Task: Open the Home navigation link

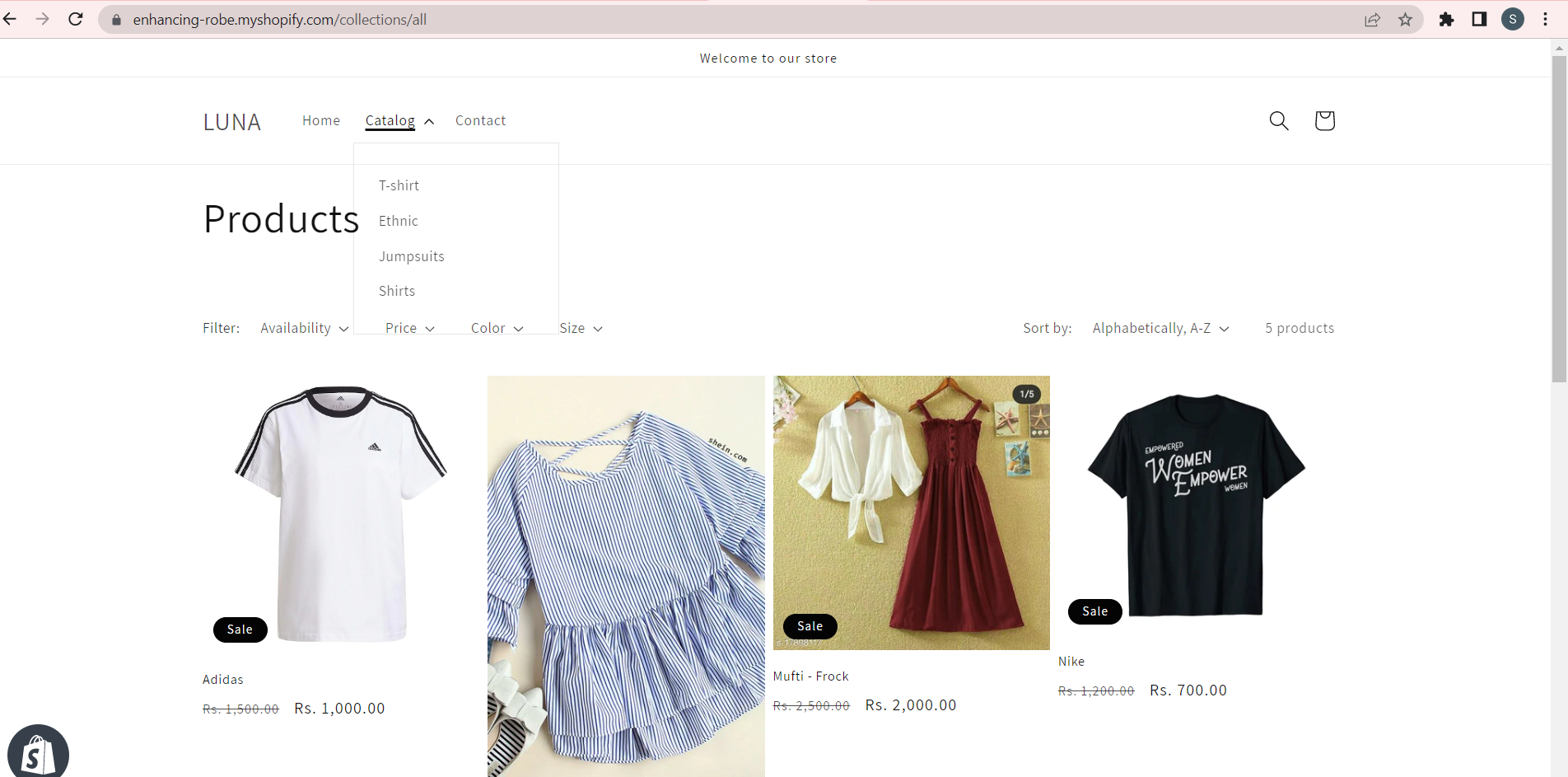Action: pos(321,120)
